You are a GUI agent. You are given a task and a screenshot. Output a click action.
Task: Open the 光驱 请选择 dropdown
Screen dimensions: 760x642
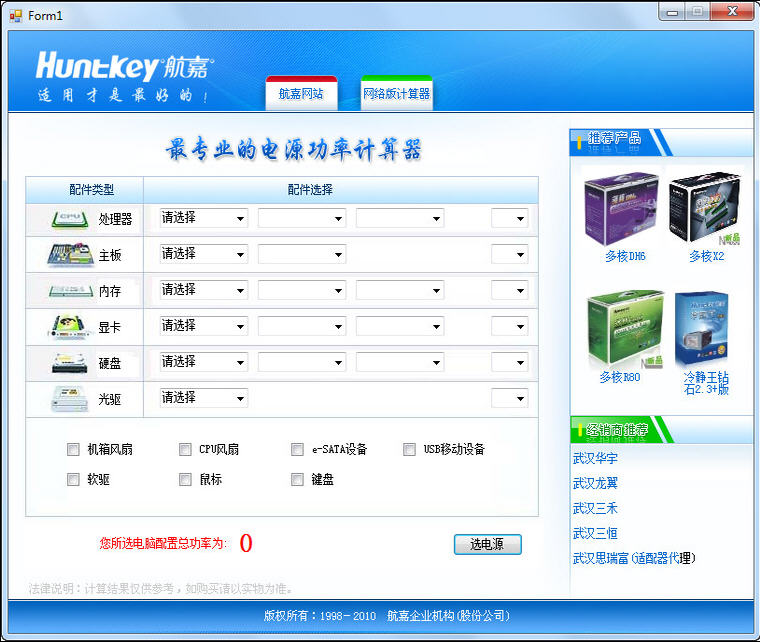pyautogui.click(x=204, y=398)
